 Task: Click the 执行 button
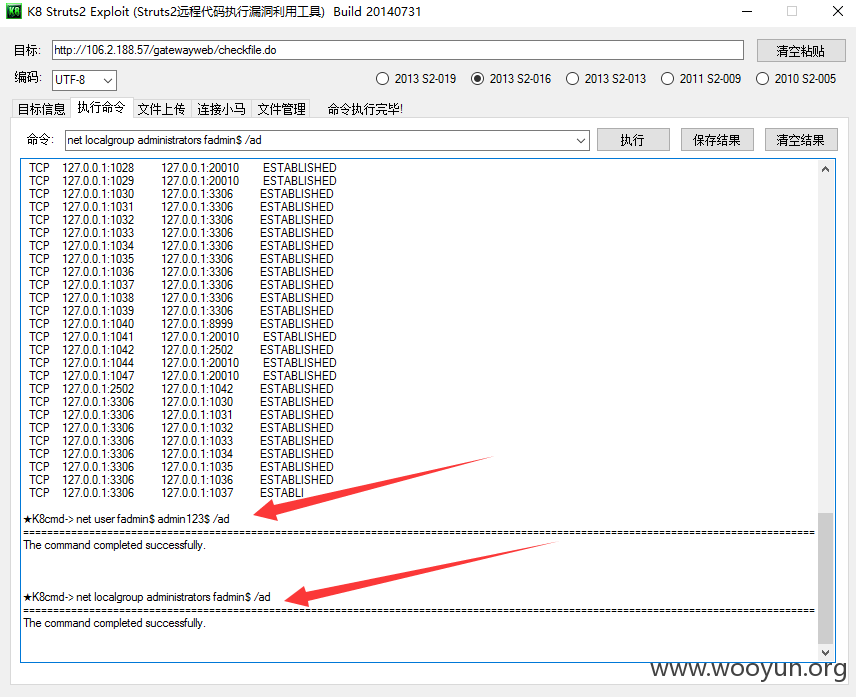(633, 140)
